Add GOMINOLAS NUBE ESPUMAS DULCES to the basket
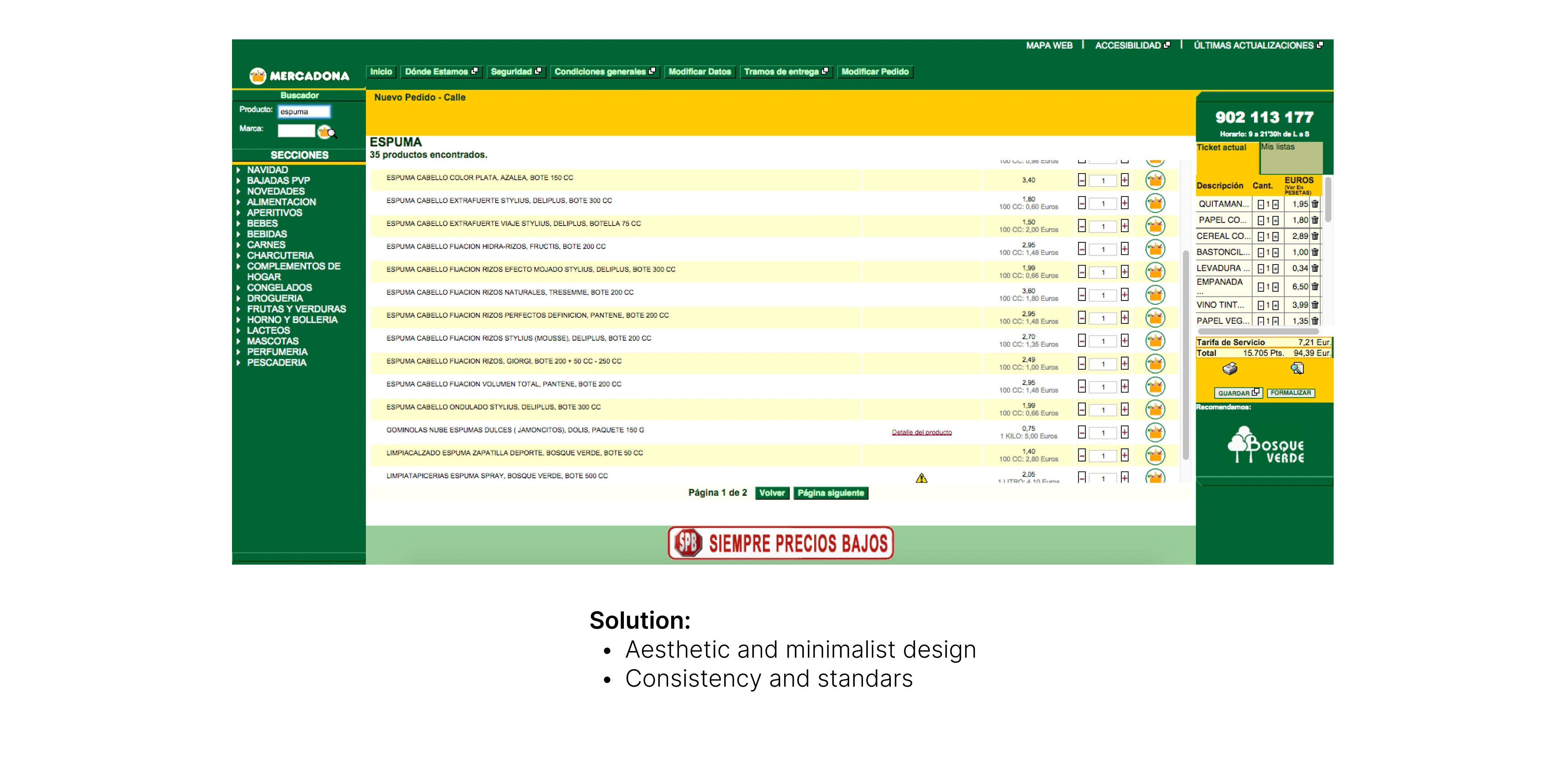Viewport: 1566px width, 784px height. coord(1154,432)
